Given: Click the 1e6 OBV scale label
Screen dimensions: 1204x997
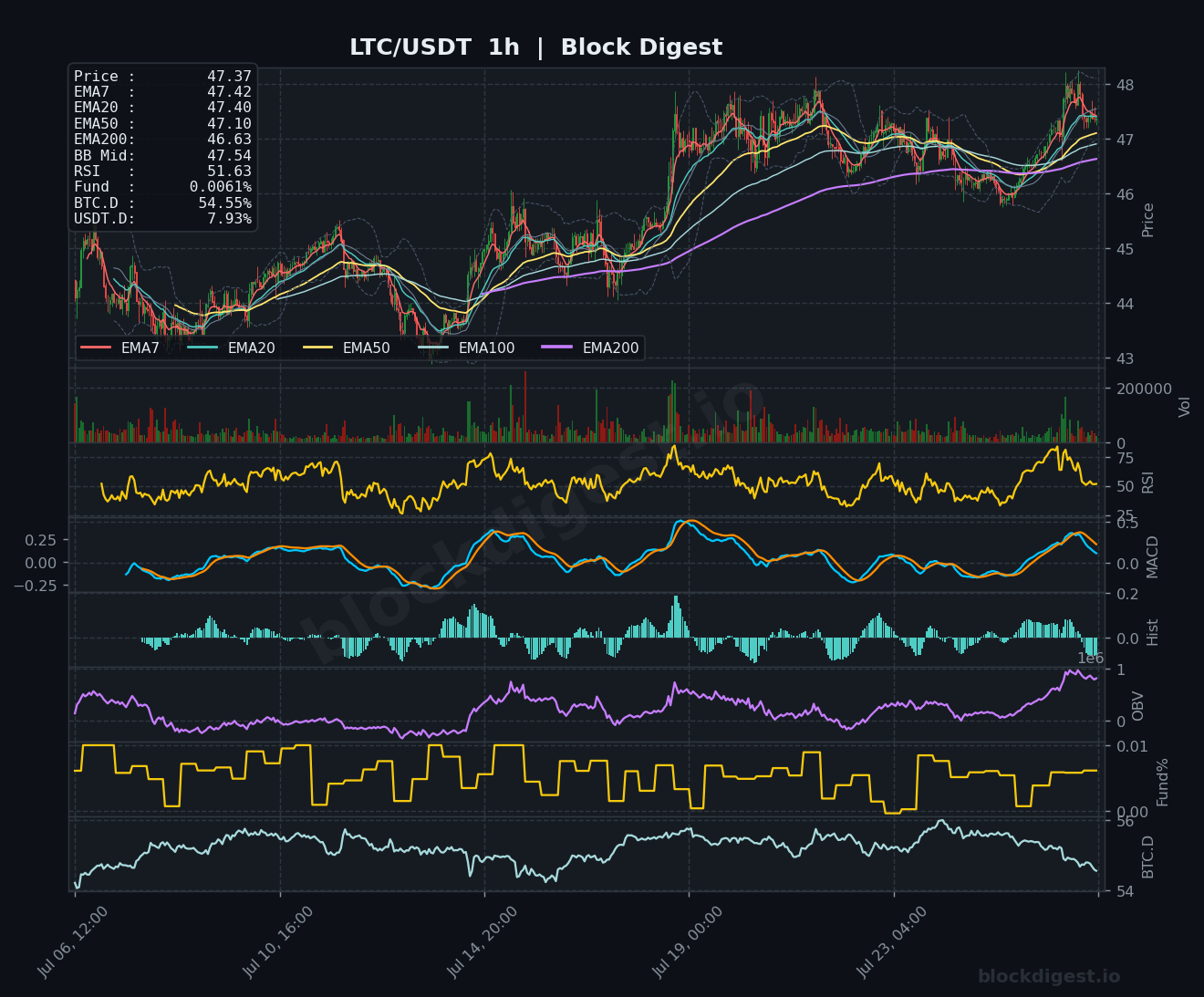Looking at the screenshot, I should point(1091,659).
